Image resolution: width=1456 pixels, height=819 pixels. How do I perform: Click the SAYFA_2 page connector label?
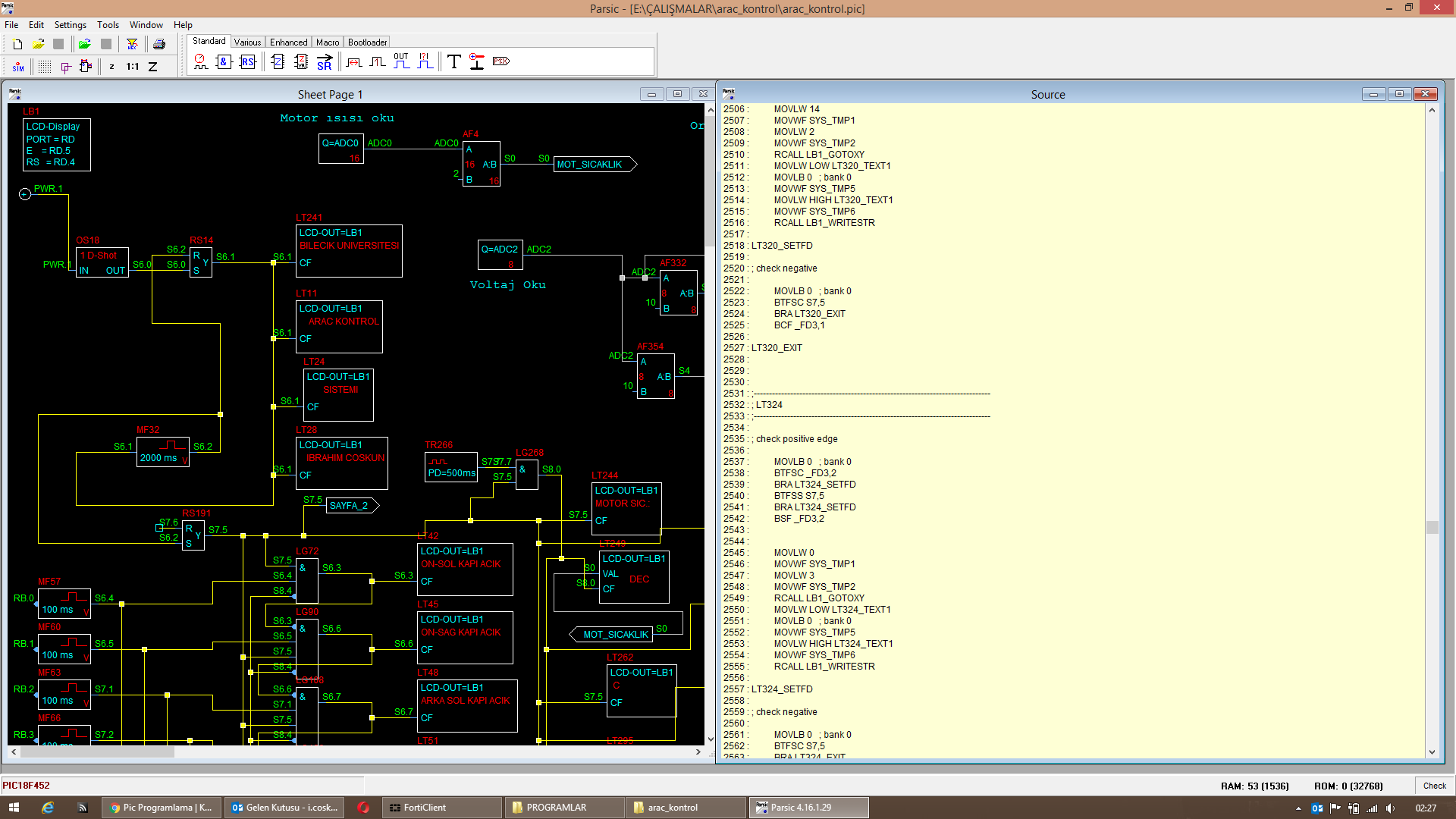coord(349,506)
